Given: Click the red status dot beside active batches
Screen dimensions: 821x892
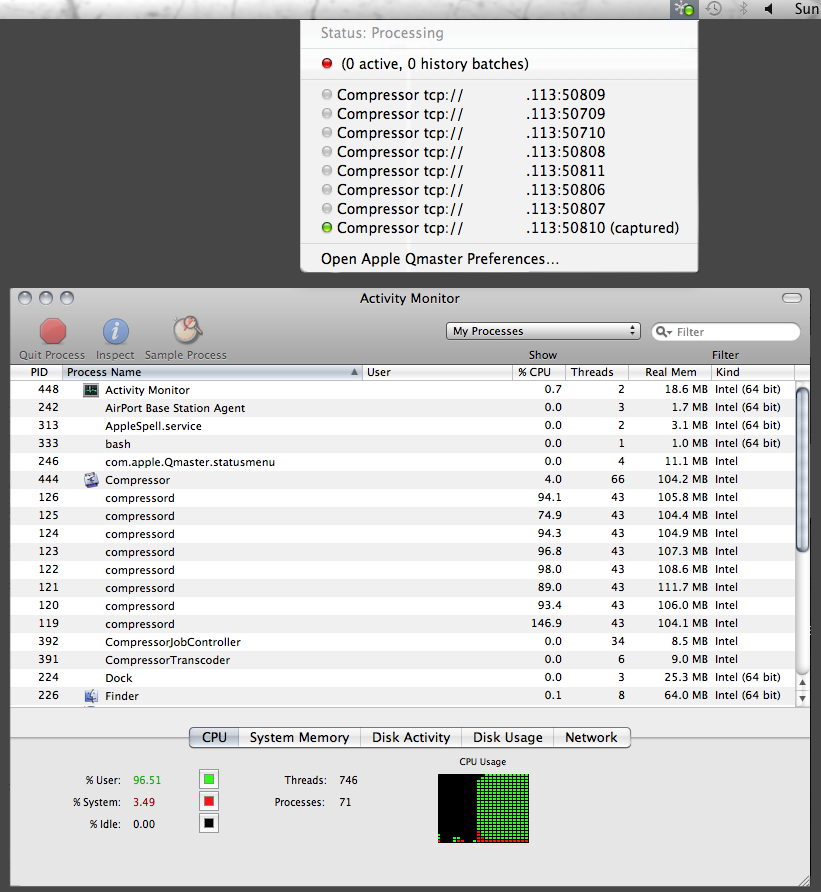Looking at the screenshot, I should tap(327, 63).
